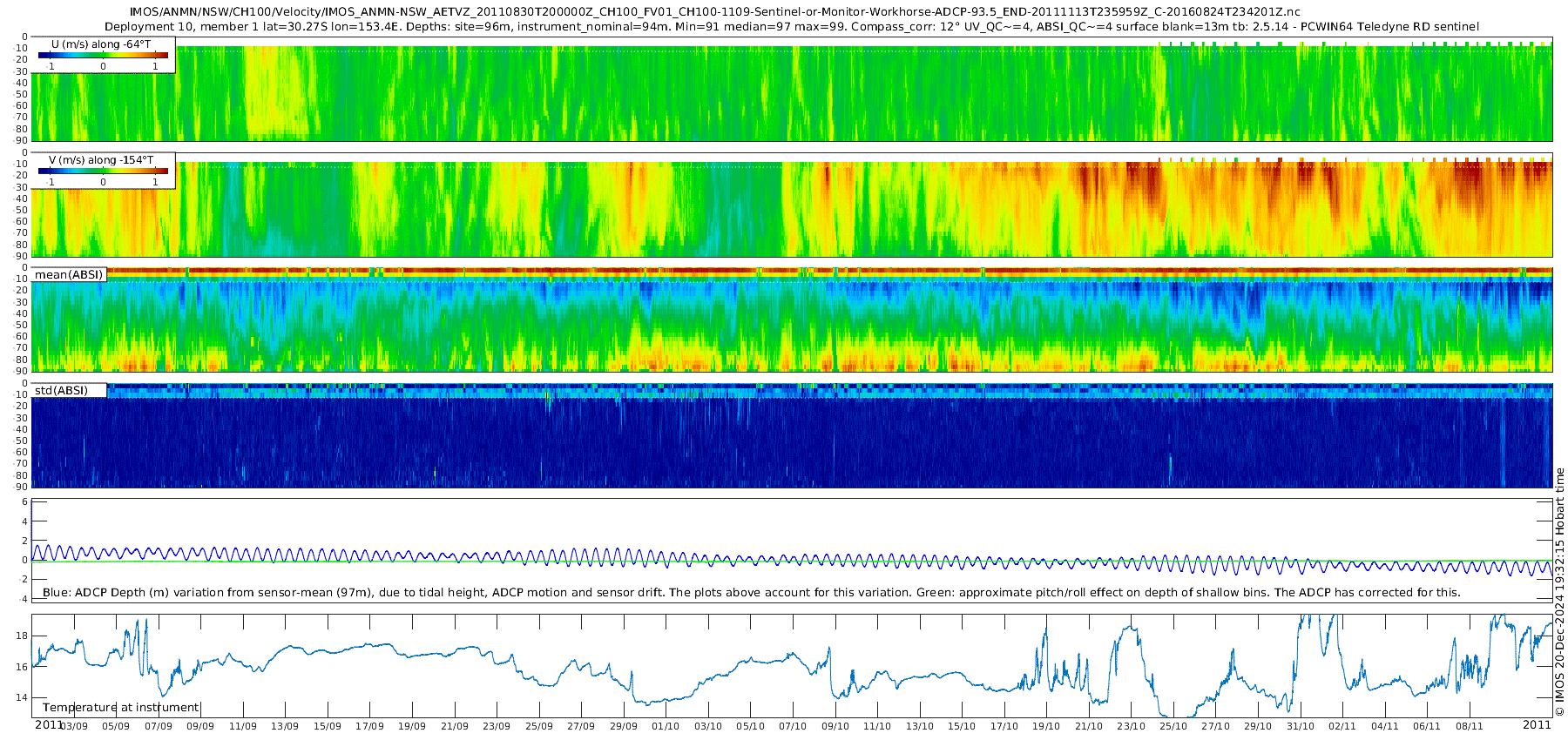The image size is (1568, 740).
Task: Click the V (m/s) along -154°T colorbar
Action: pos(103,172)
